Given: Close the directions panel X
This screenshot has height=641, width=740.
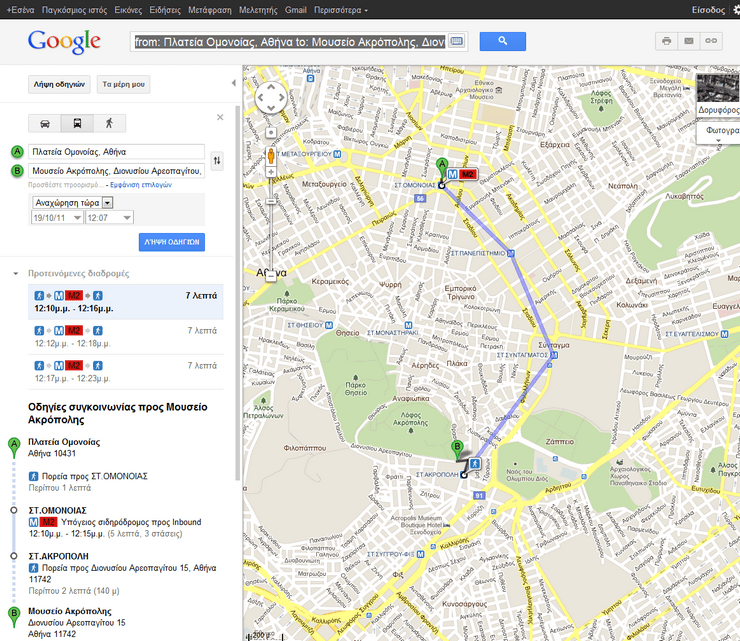Looking at the screenshot, I should 220,118.
